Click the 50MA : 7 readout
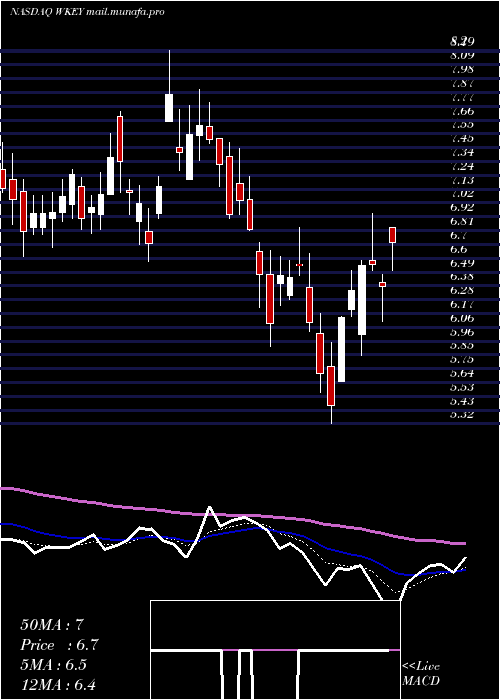 tap(52, 625)
